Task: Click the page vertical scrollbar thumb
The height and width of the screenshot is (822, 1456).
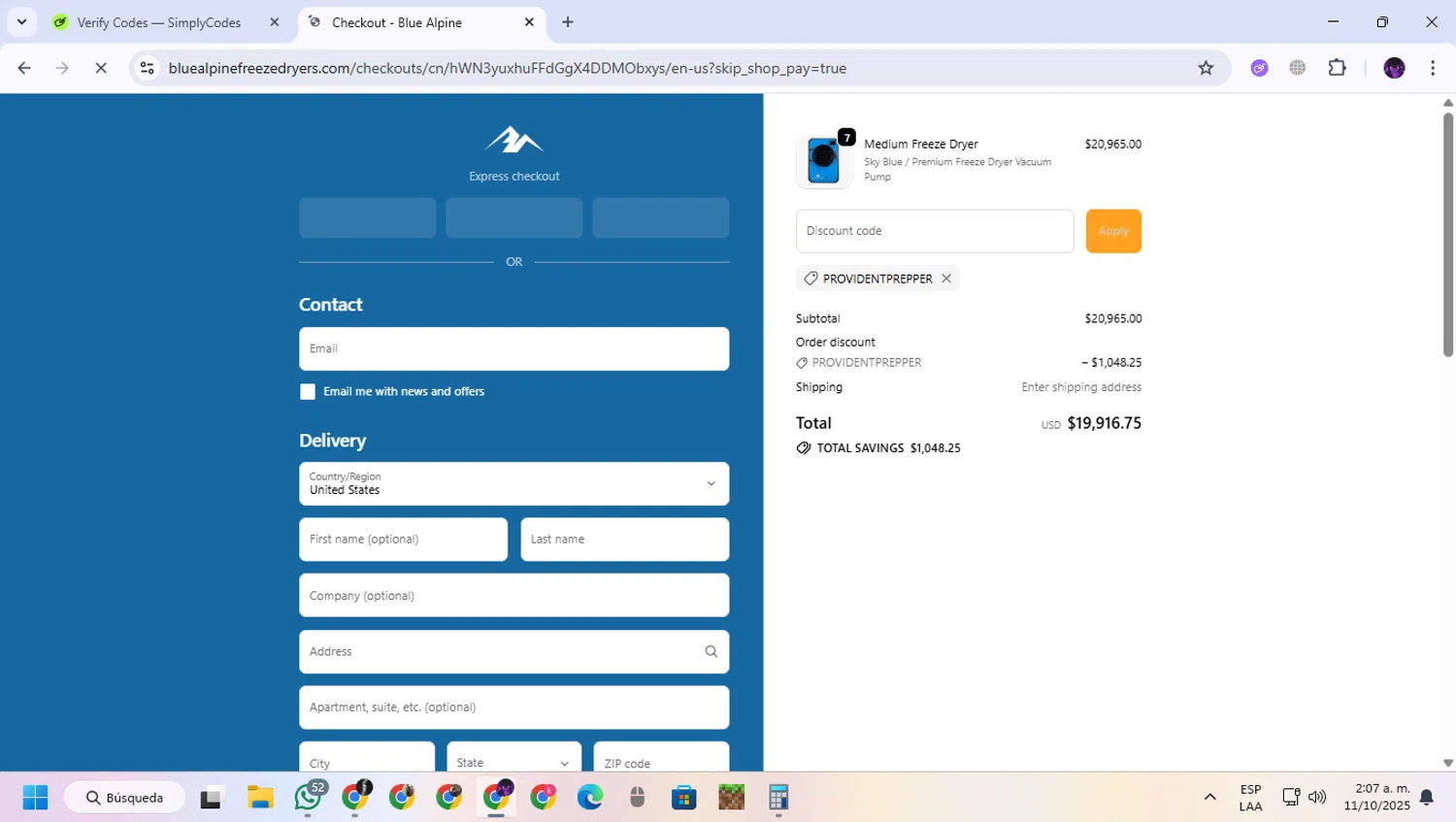Action: (1448, 235)
